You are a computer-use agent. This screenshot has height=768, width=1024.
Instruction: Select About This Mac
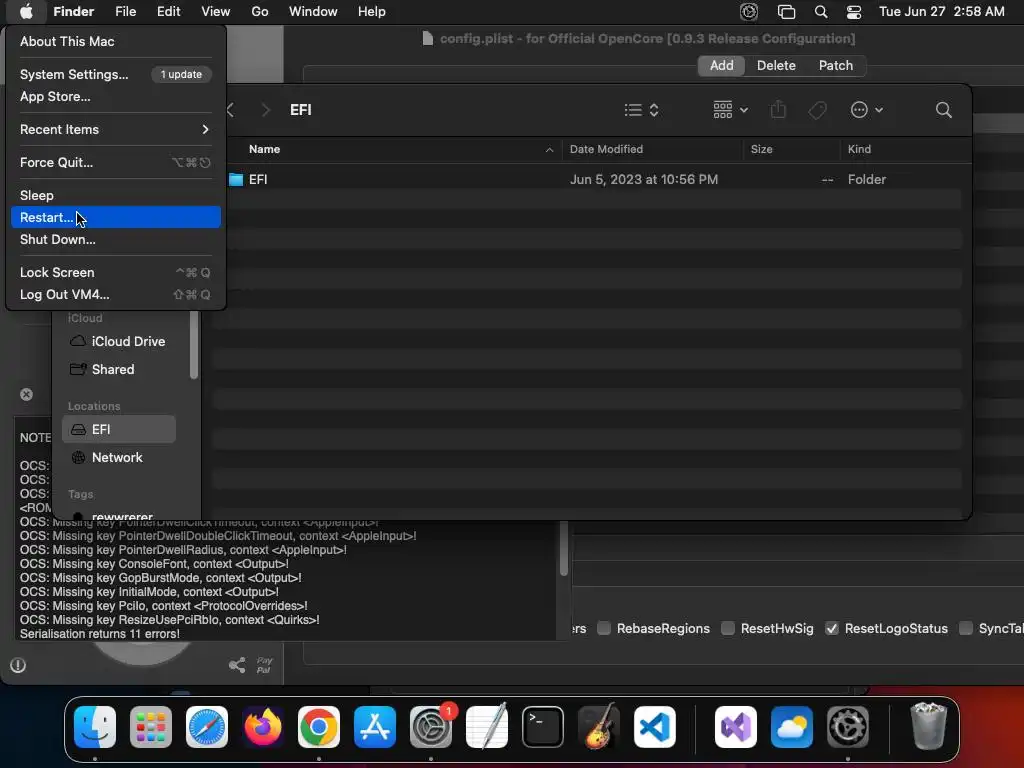pos(116,41)
